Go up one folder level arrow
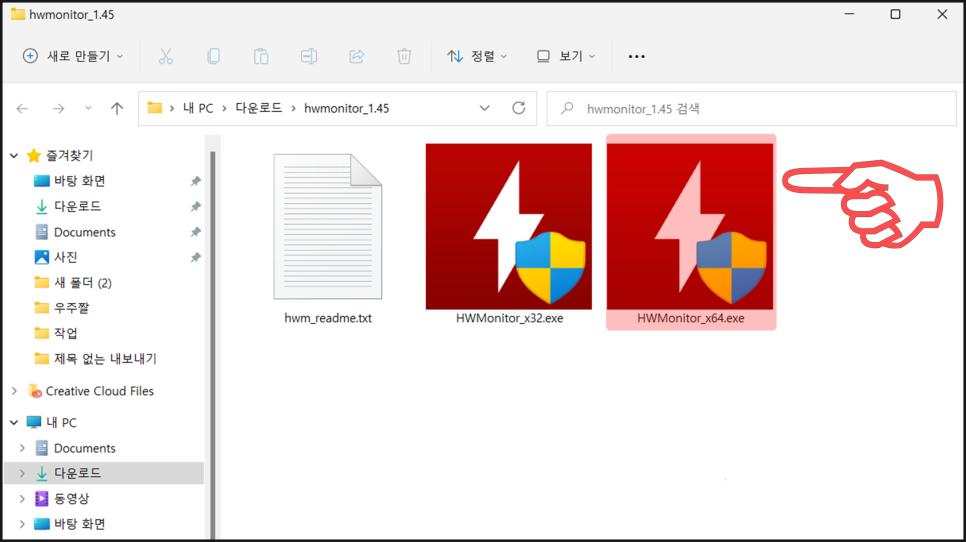 coord(116,108)
